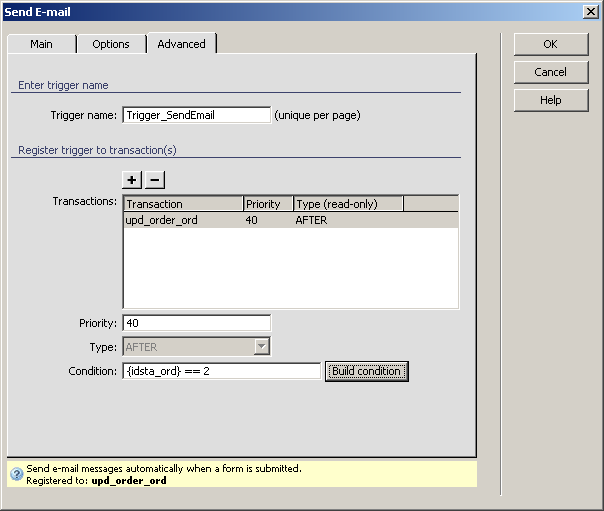Image resolution: width=604 pixels, height=511 pixels.
Task: Close the Send E-mail dialog window
Action: click(x=590, y=11)
